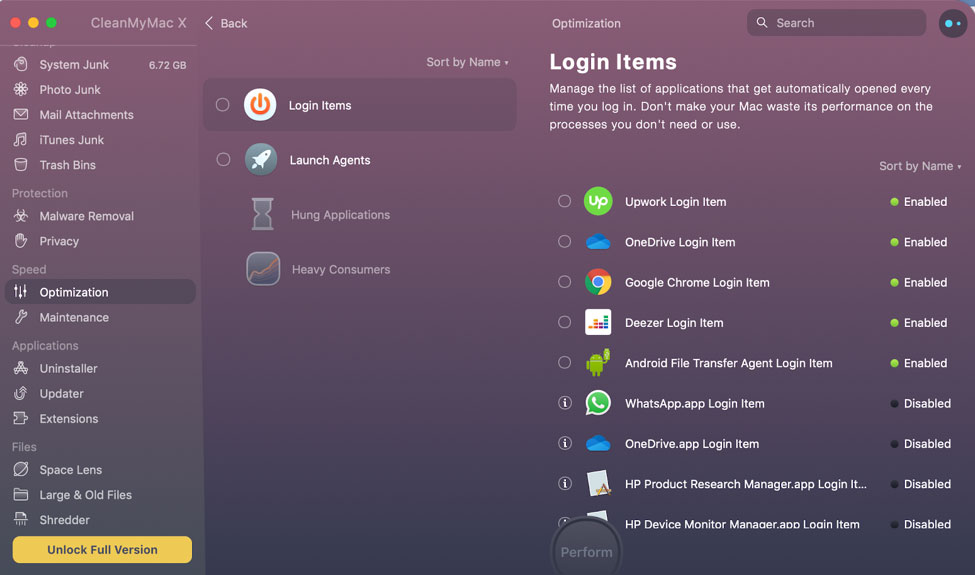Click into the Search field
The width and height of the screenshot is (975, 575).
(836, 23)
